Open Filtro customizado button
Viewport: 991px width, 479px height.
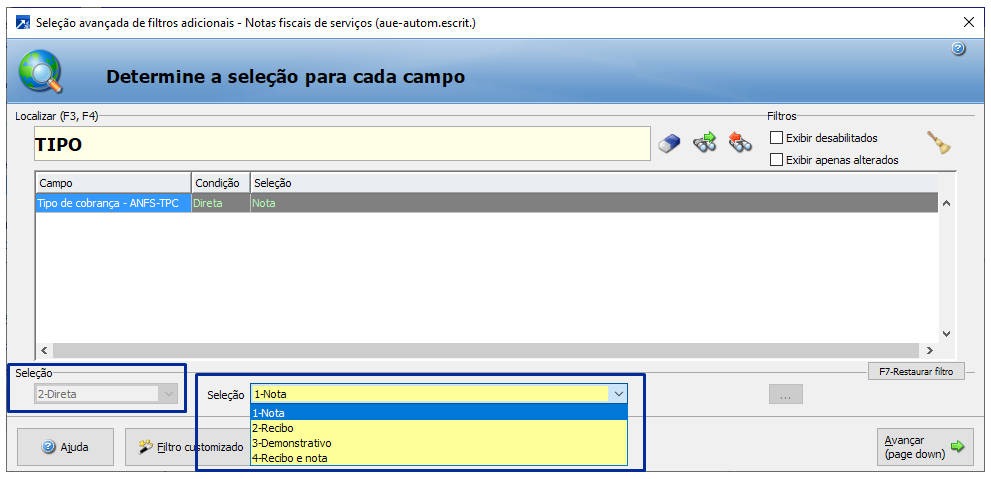pyautogui.click(x=191, y=447)
